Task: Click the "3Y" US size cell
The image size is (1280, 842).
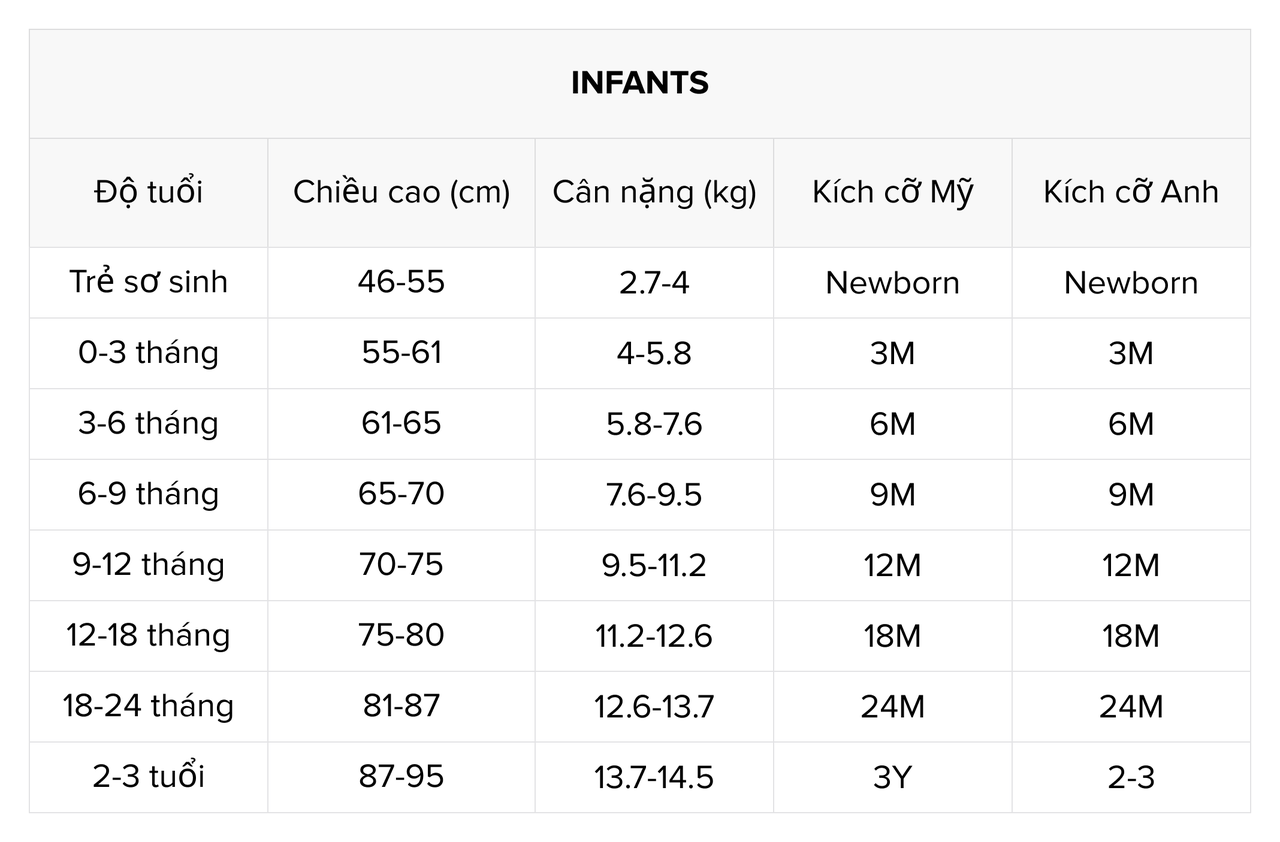Action: pos(892,777)
